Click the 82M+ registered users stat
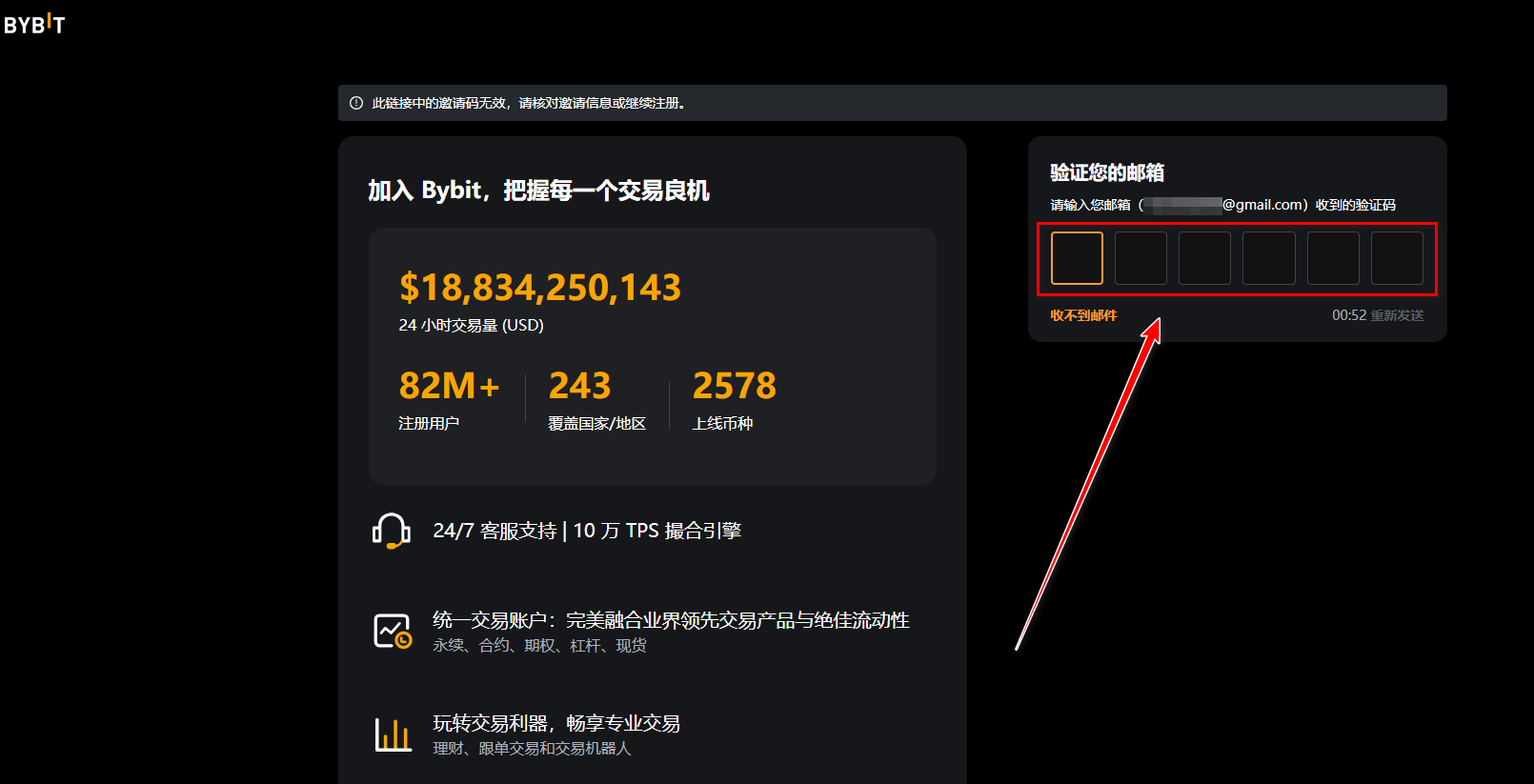 click(x=449, y=386)
